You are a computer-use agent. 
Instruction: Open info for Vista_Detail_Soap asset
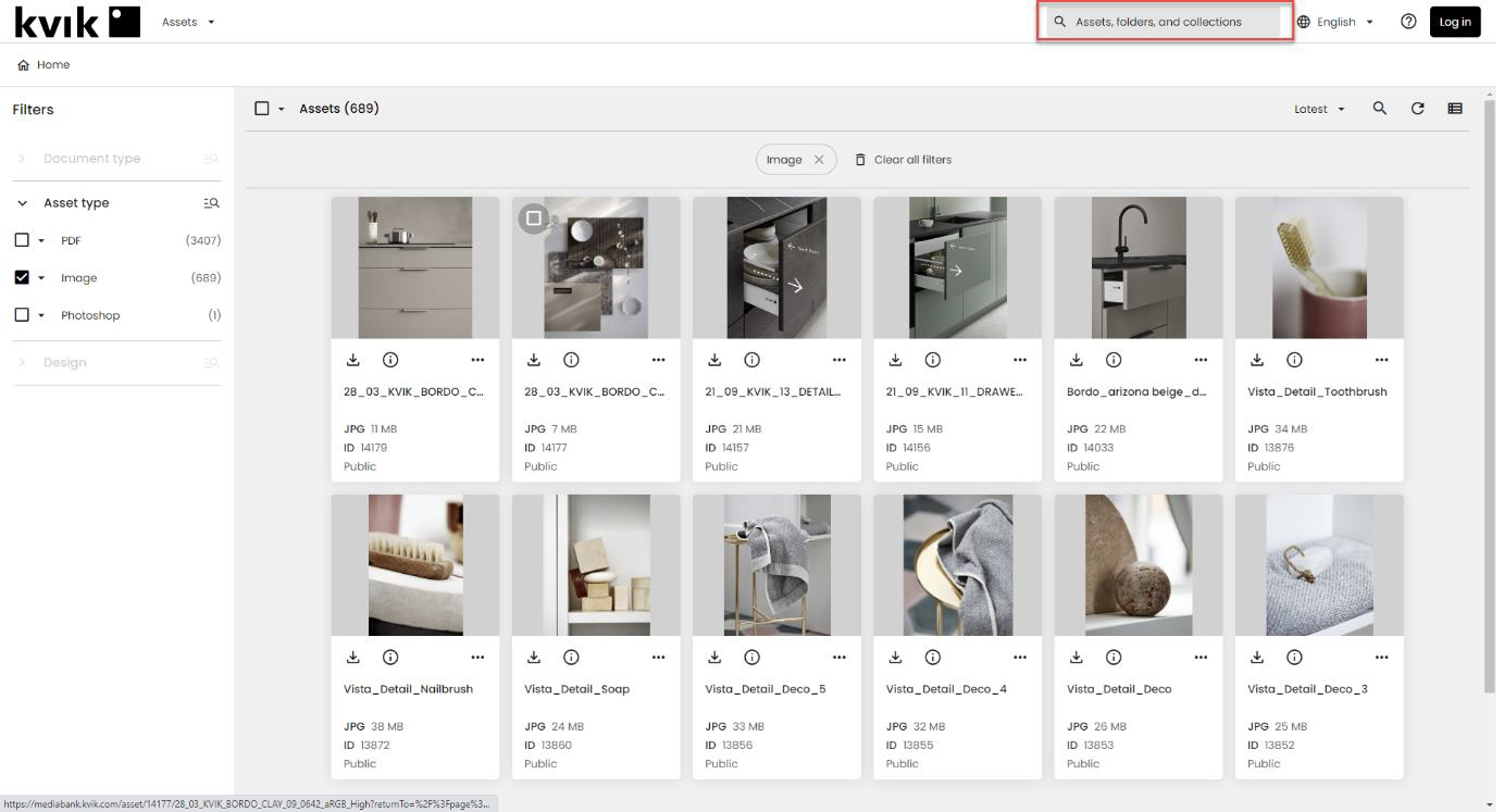tap(571, 657)
